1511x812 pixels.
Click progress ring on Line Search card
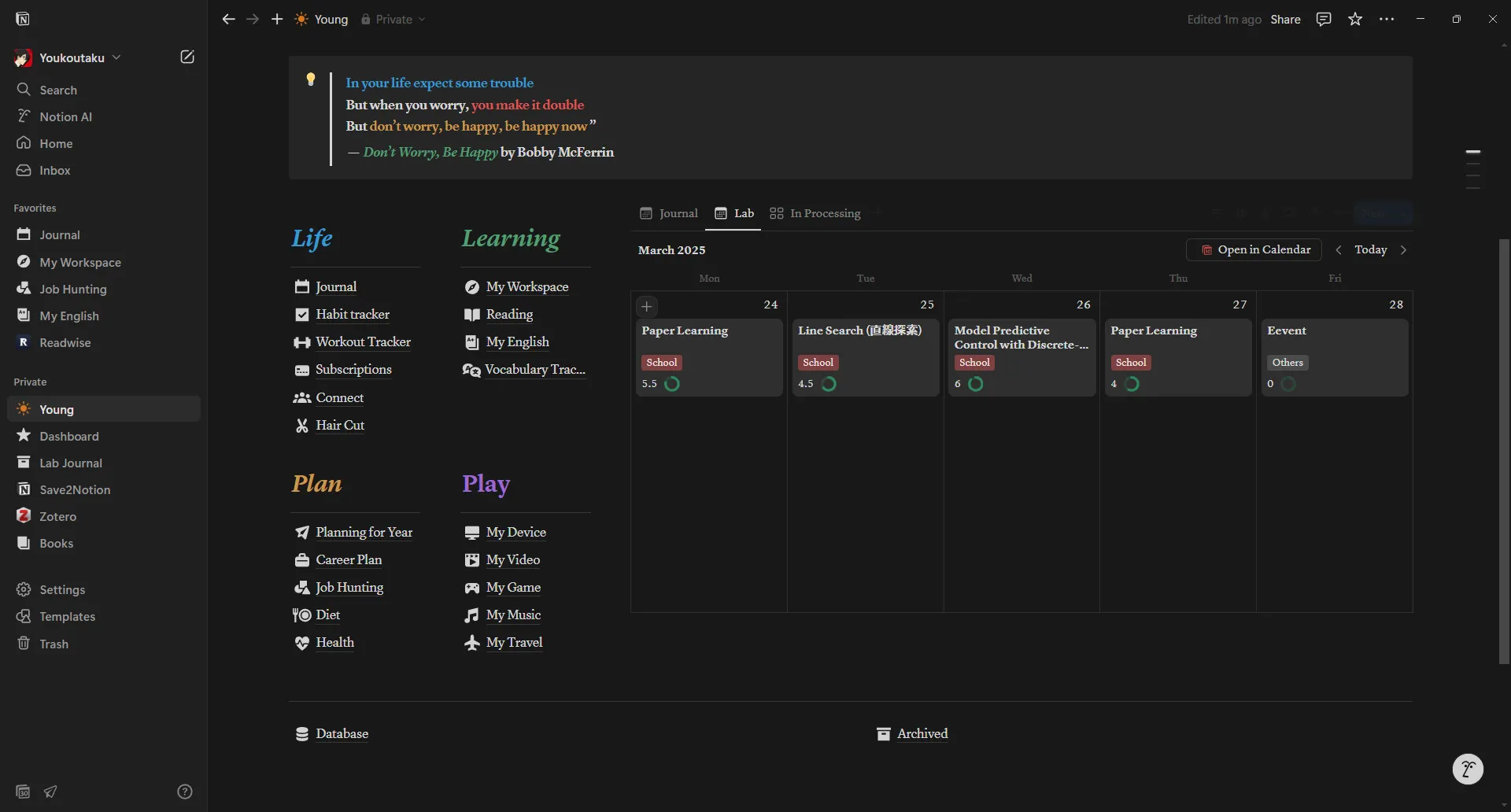[x=829, y=384]
